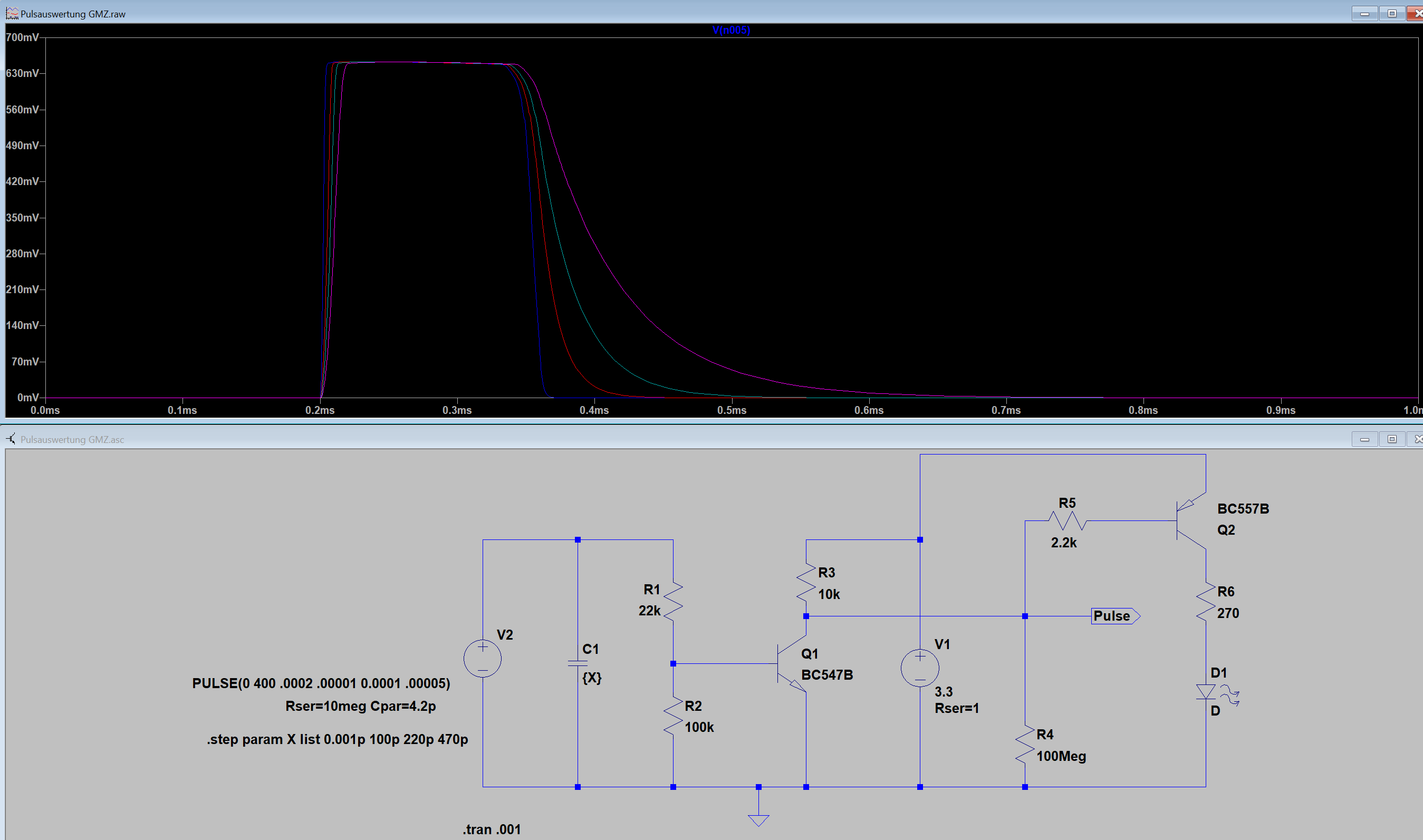Minimize the Pulsauswertung GMZ.asc schematic window
1423x840 pixels.
[1364, 439]
